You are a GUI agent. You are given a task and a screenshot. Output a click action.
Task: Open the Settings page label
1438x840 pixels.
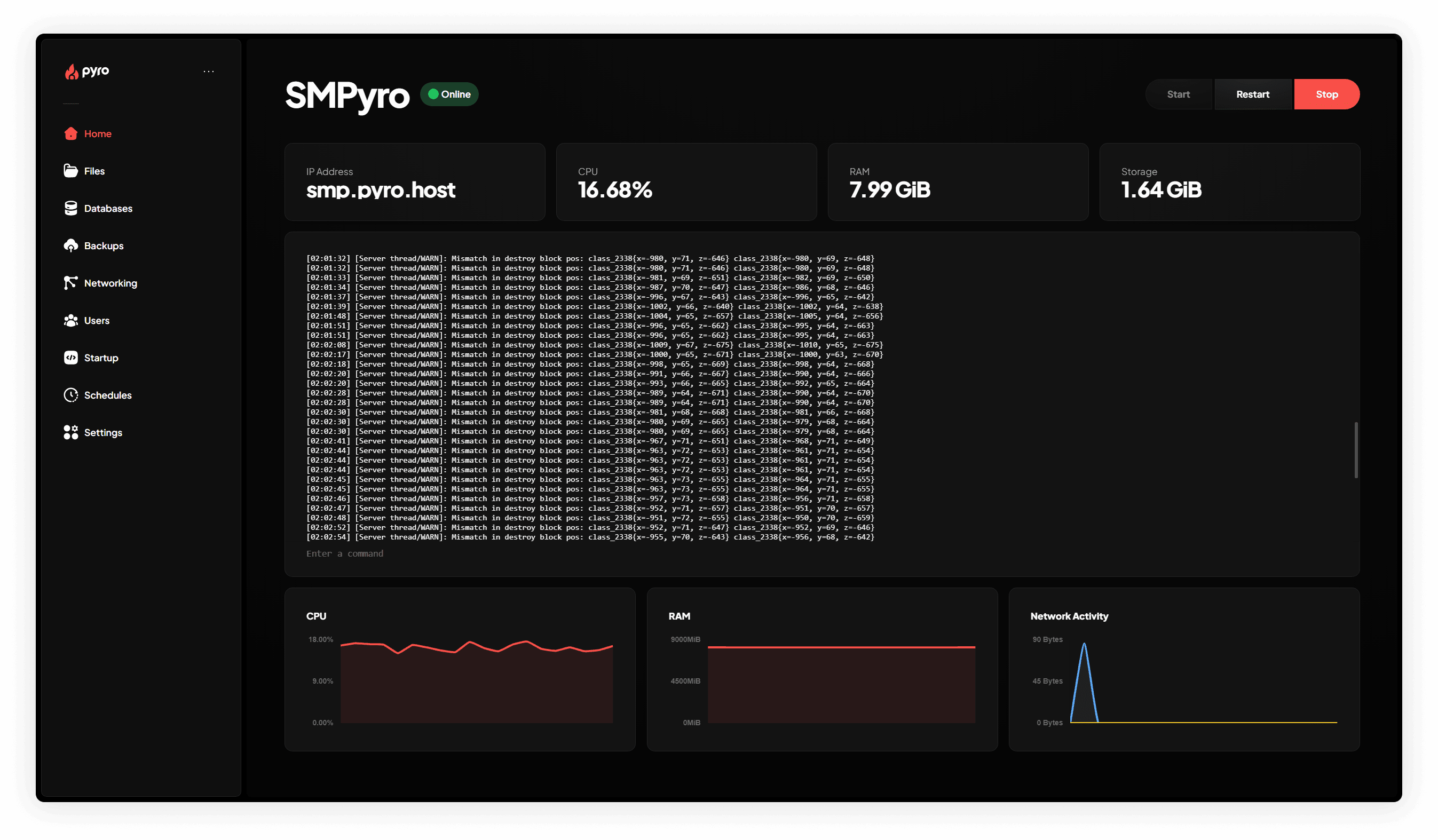point(103,433)
